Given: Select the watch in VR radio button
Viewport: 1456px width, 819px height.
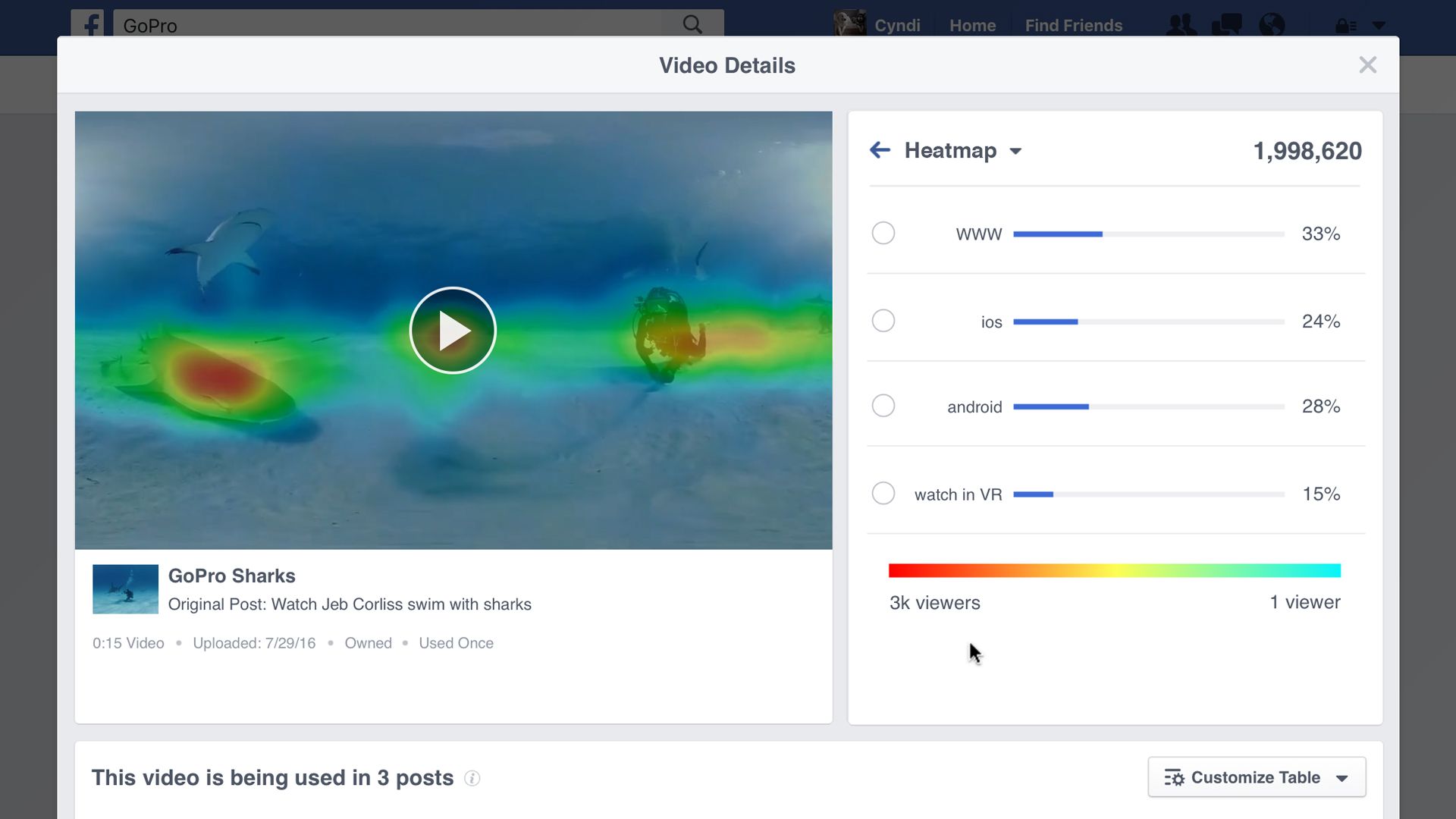Looking at the screenshot, I should pyautogui.click(x=882, y=494).
